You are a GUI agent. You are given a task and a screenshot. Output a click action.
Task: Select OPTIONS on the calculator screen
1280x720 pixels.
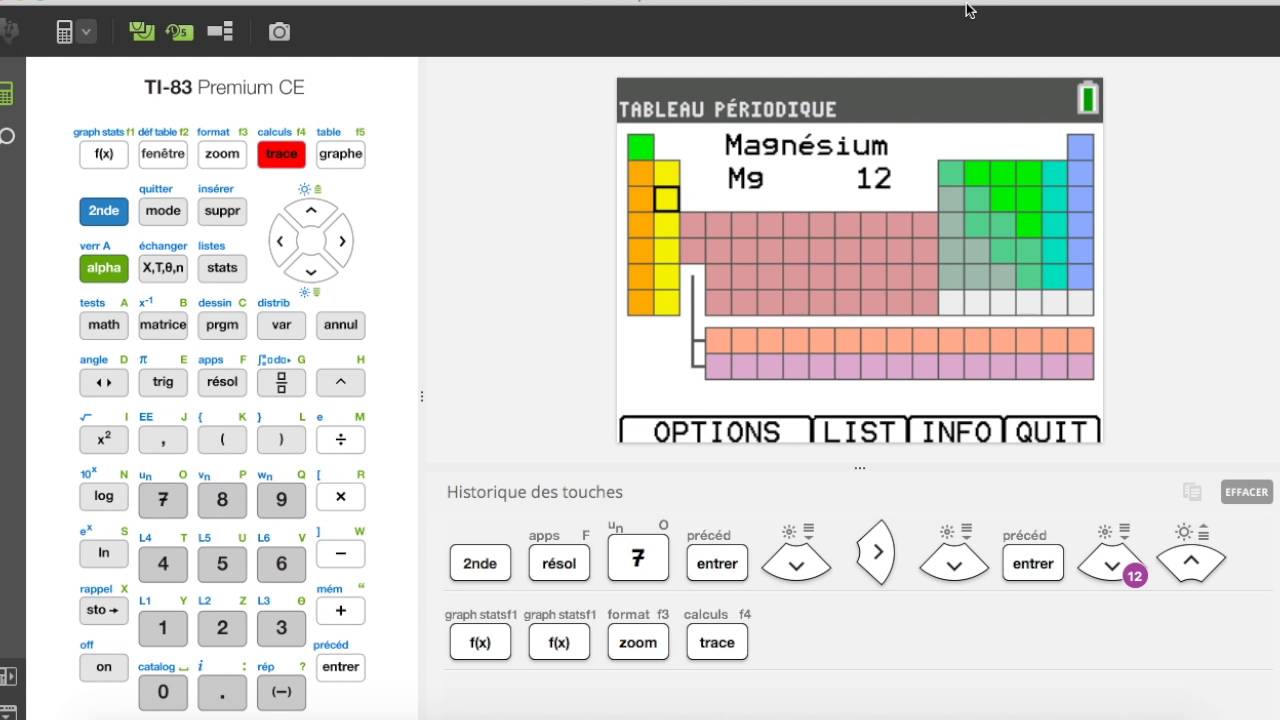pyautogui.click(x=716, y=431)
